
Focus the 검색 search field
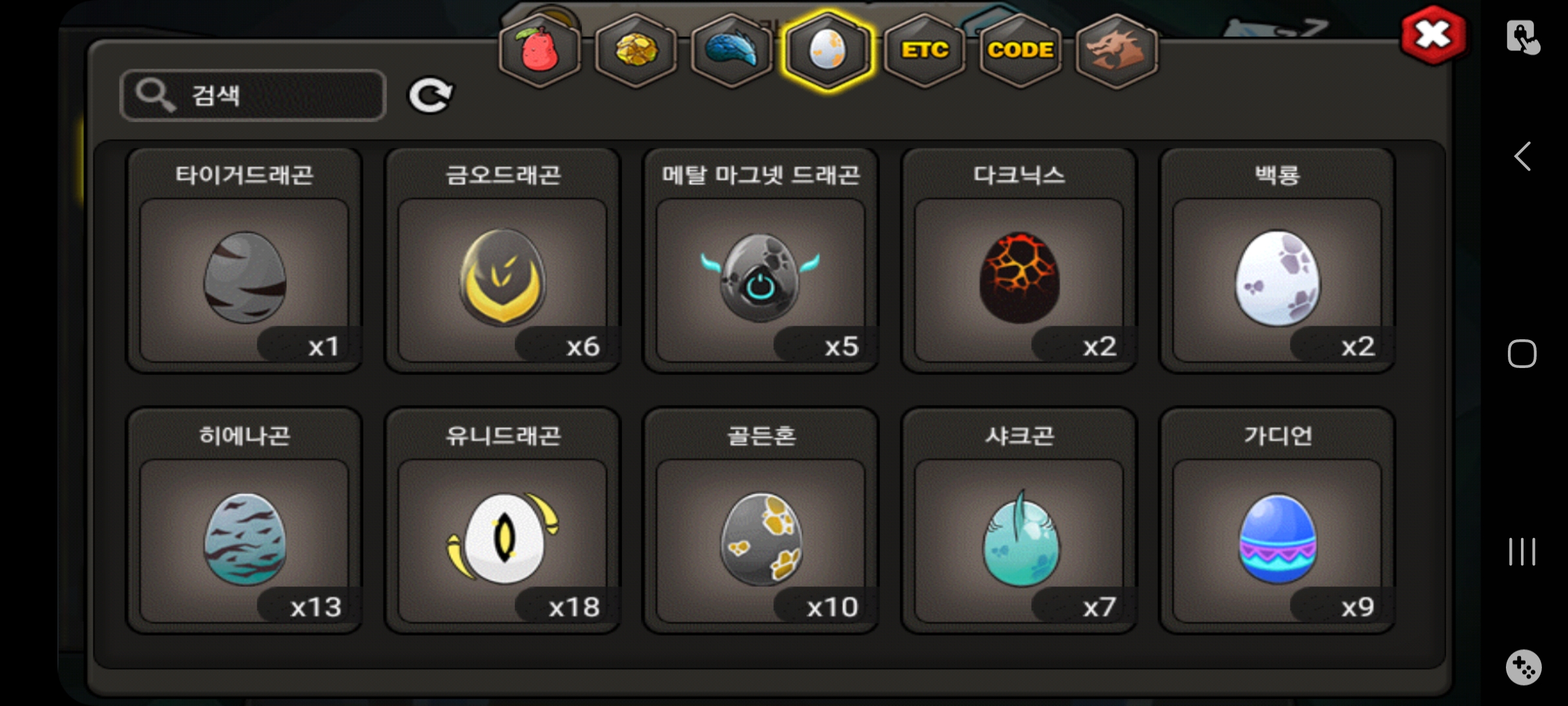[x=253, y=95]
